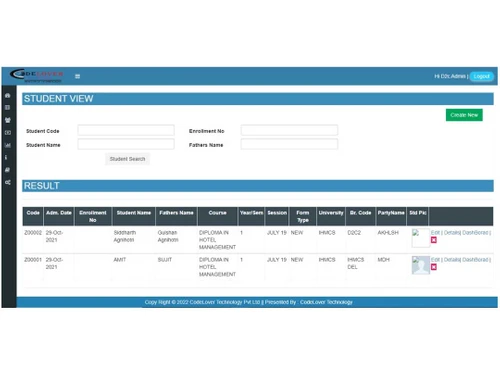Open Details for student AMIT
The image size is (500, 375).
(452, 259)
